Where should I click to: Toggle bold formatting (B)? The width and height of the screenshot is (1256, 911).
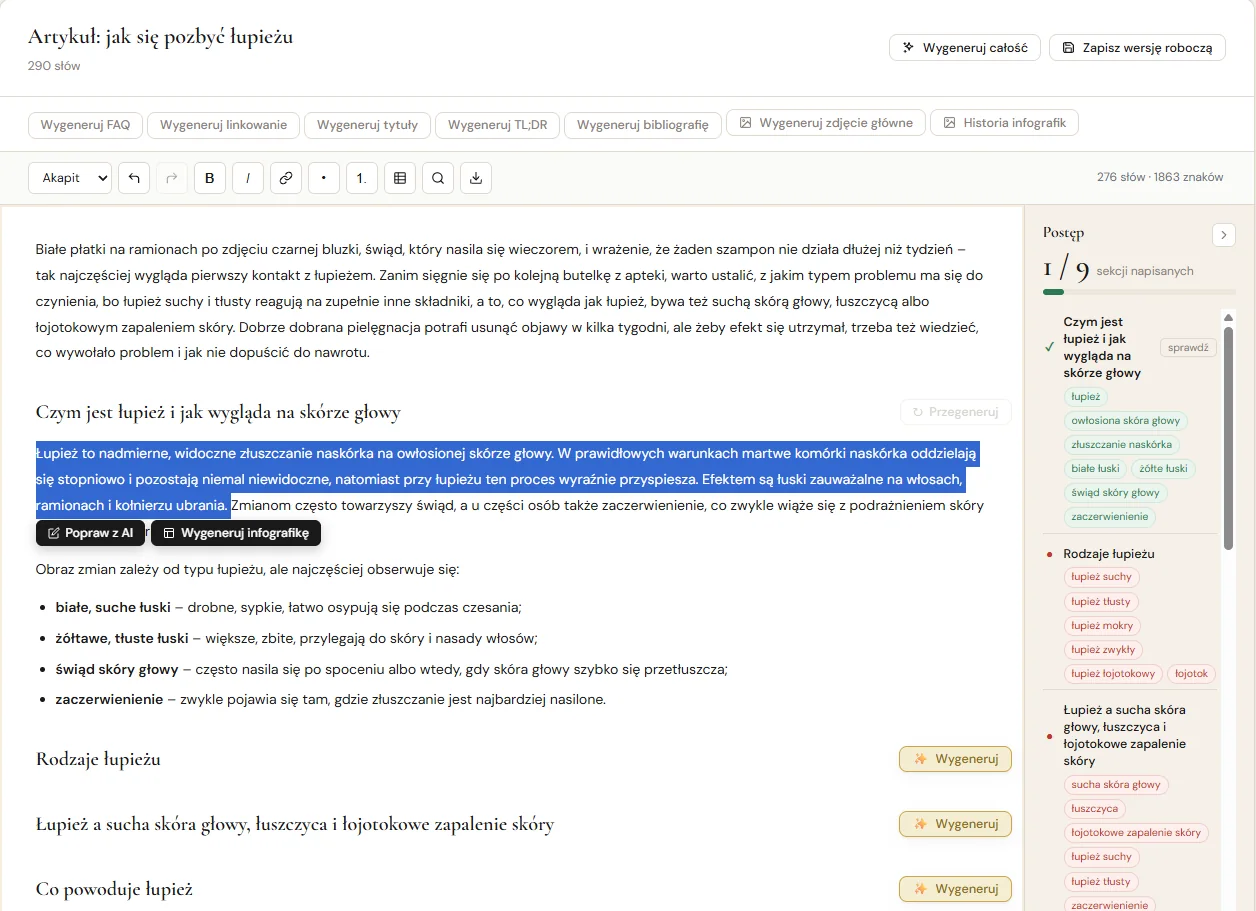click(210, 178)
